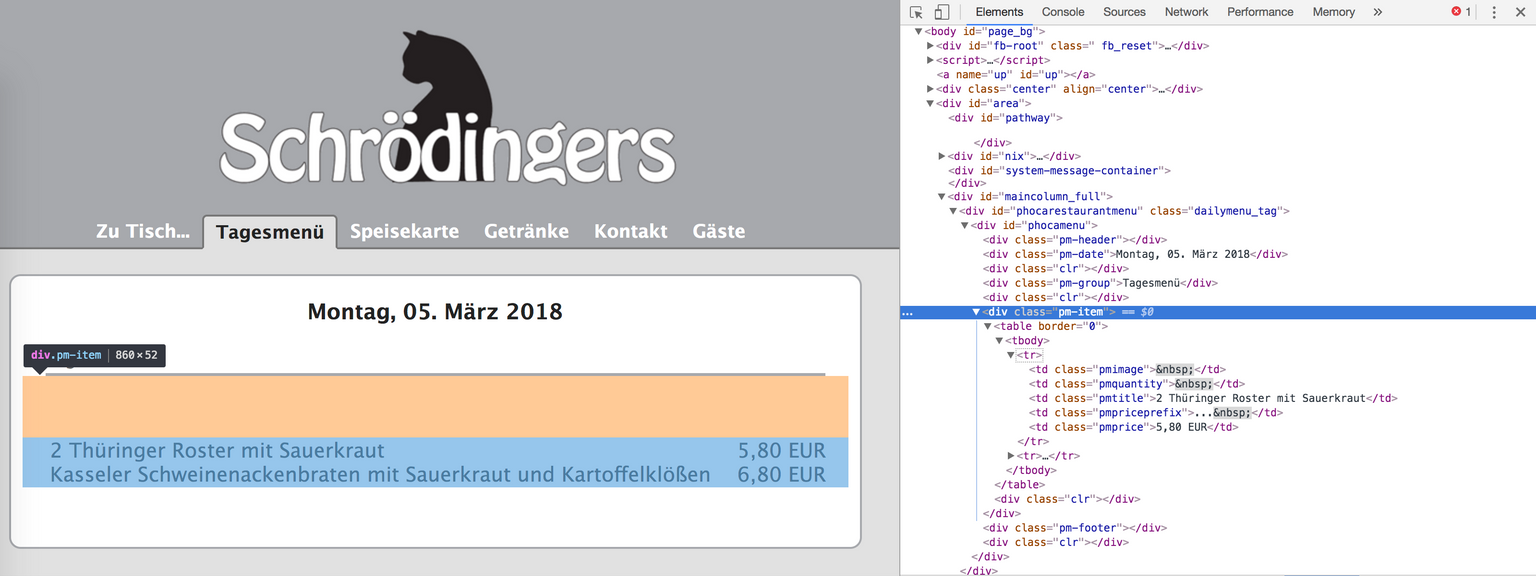Image resolution: width=1536 pixels, height=576 pixels.
Task: Click the Schrödingers cat logo
Action: pyautogui.click(x=447, y=108)
